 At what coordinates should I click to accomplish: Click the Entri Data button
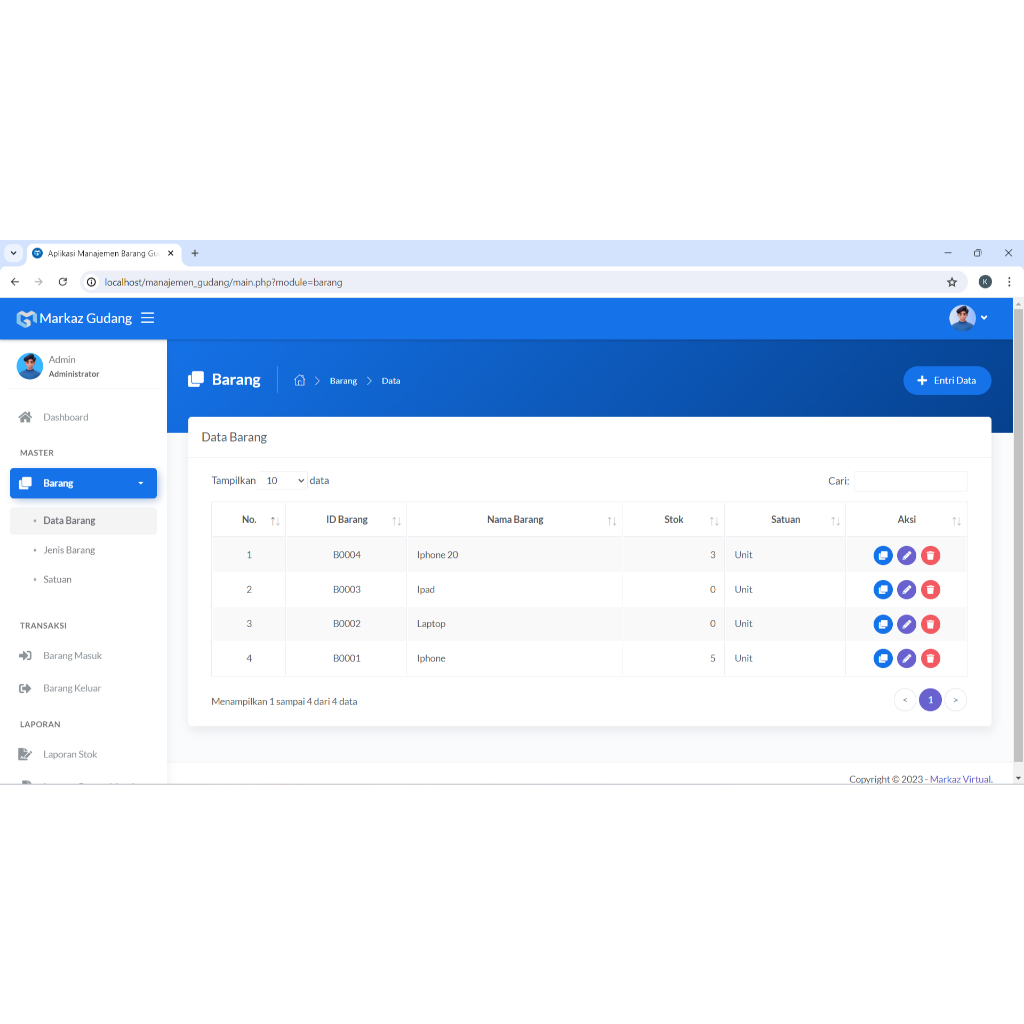(946, 380)
